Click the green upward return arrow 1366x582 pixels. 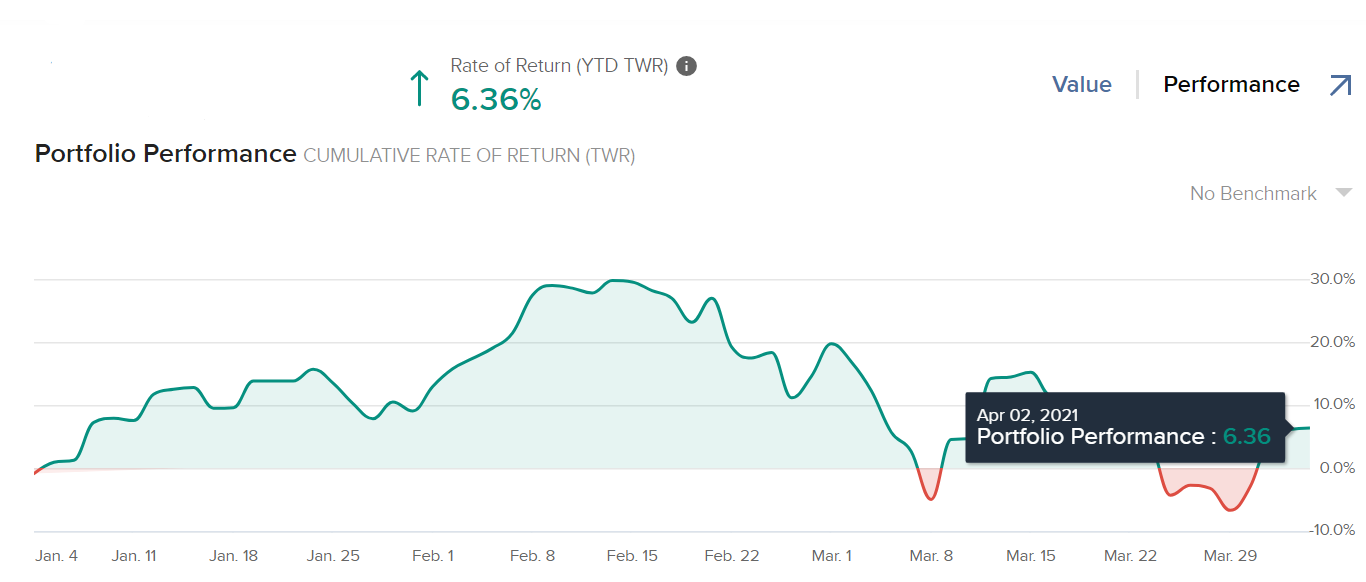coord(420,88)
